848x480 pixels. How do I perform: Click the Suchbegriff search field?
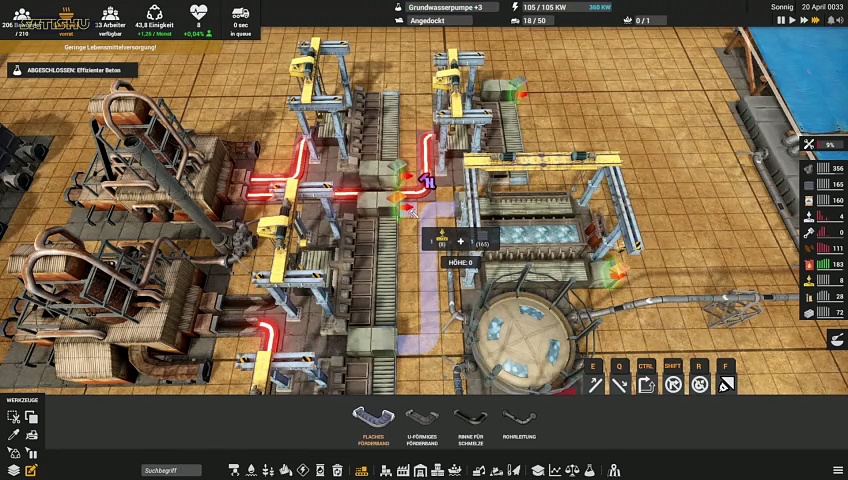(x=171, y=470)
